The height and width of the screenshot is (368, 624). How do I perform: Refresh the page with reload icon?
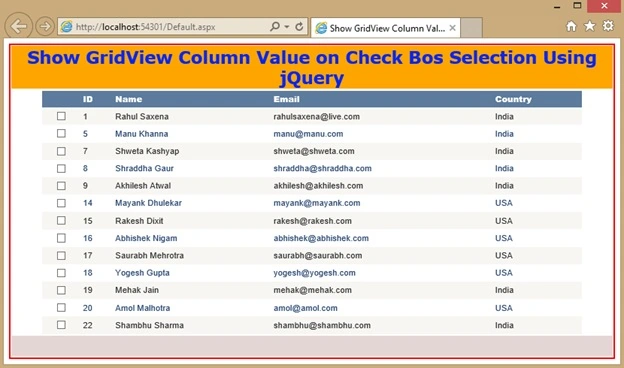(299, 27)
